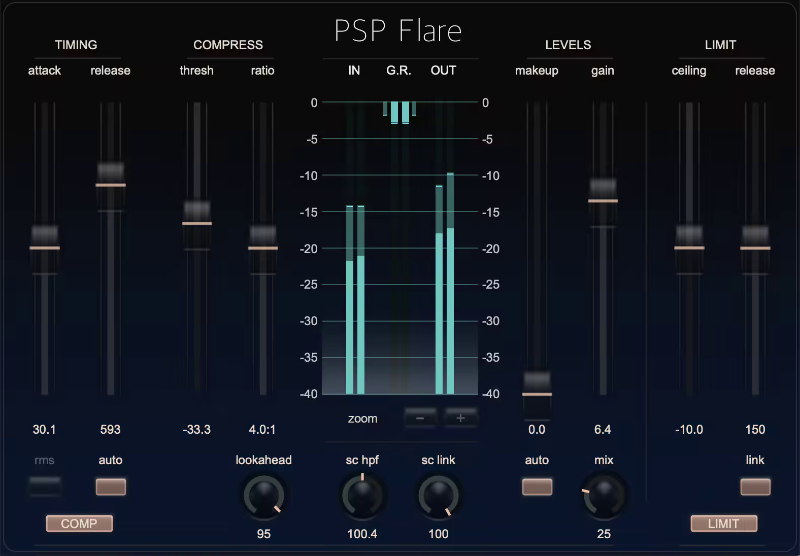The width and height of the screenshot is (800, 556).
Task: Click the limiter release value 150
Action: (x=755, y=429)
